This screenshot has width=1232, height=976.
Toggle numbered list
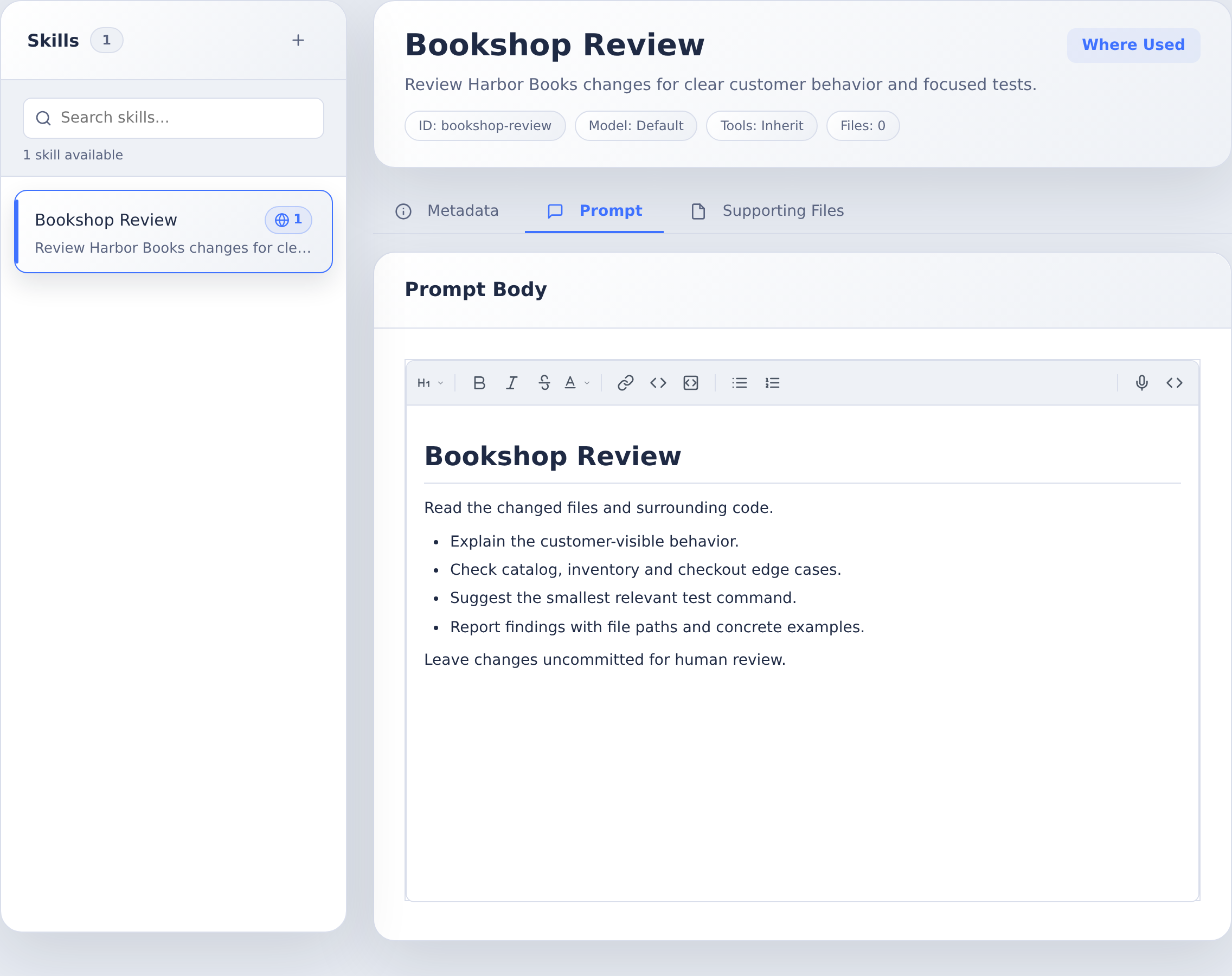(772, 383)
